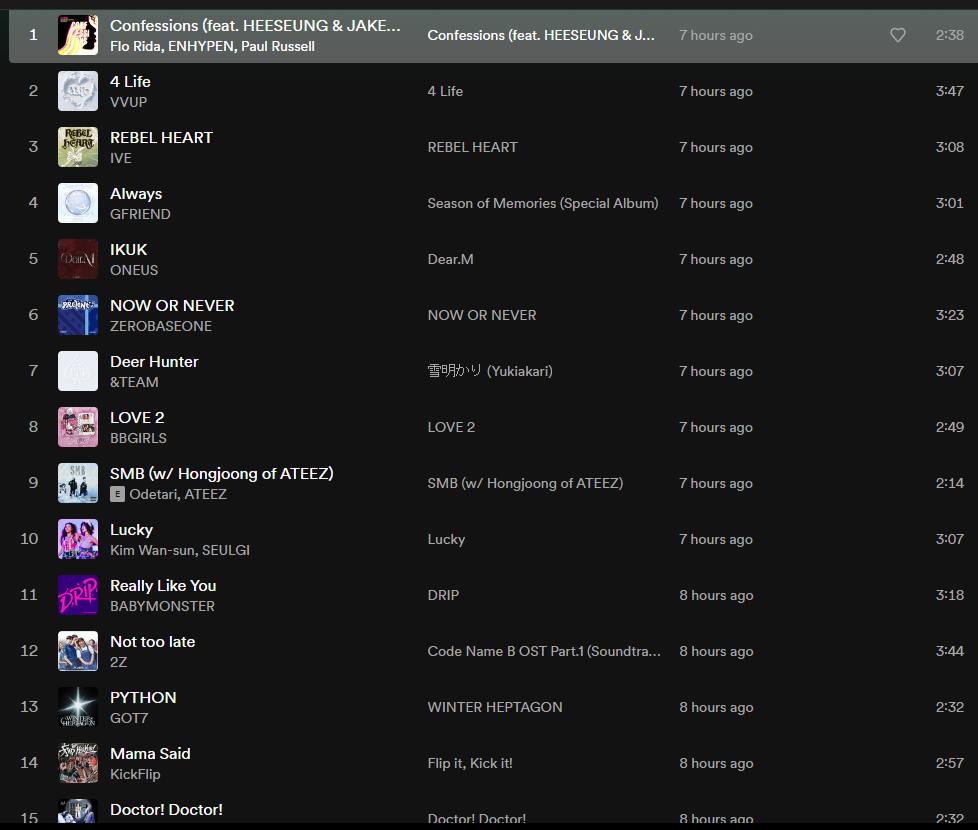The width and height of the screenshot is (978, 830).
Task: Select the REBEL HEART cover art
Action: (x=78, y=147)
